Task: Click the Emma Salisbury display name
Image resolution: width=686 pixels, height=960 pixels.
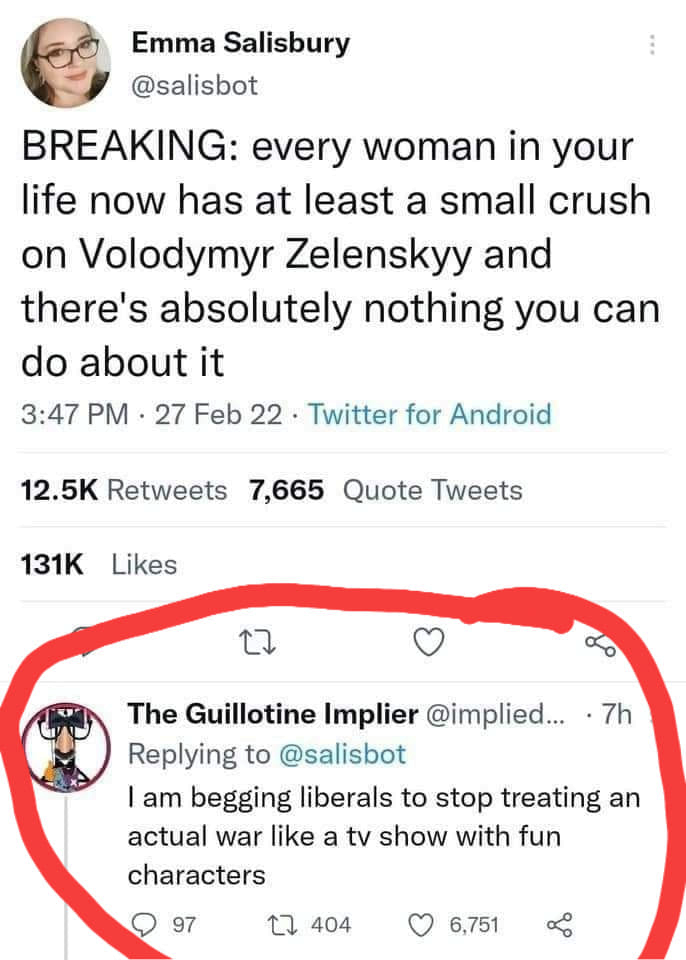Action: pos(240,44)
